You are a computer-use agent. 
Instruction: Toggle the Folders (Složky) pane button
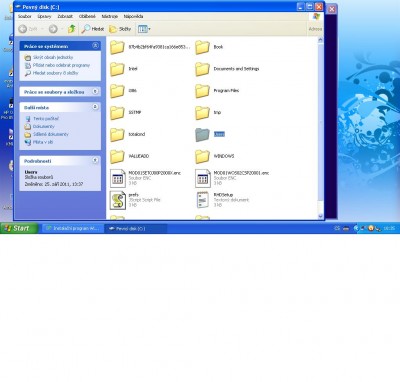tap(120, 29)
